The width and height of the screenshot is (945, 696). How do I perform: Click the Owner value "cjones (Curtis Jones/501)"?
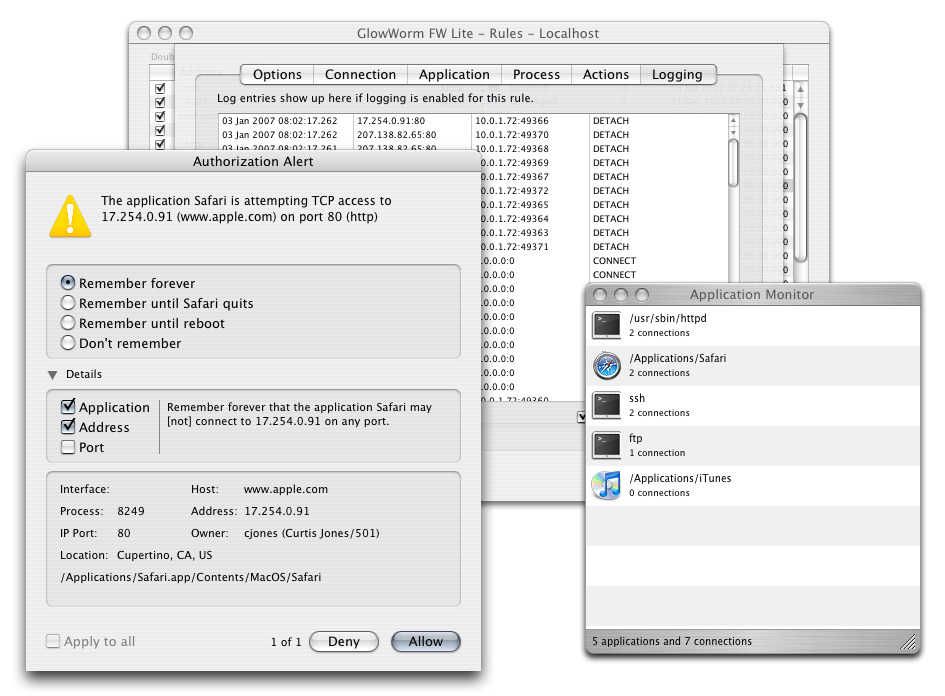[x=312, y=533]
